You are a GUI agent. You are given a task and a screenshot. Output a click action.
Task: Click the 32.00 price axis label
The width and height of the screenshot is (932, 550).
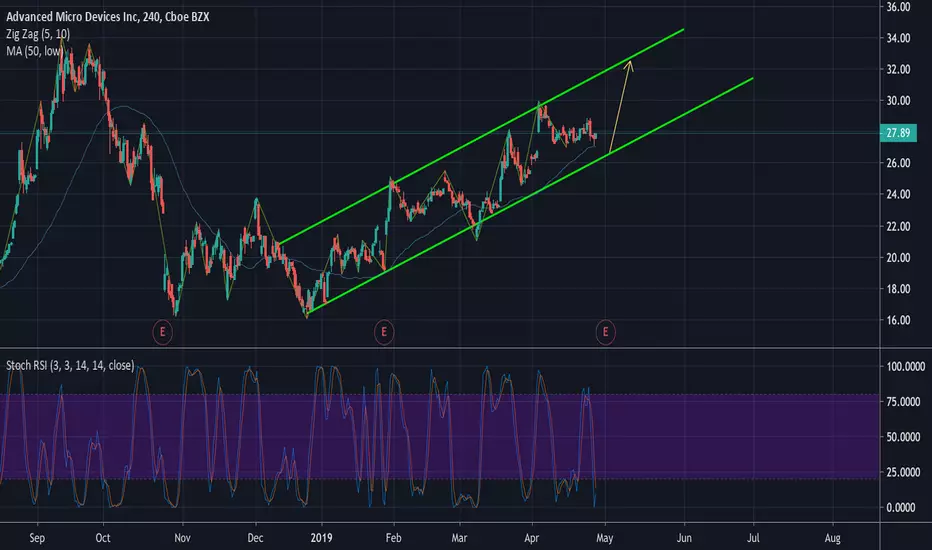898,69
